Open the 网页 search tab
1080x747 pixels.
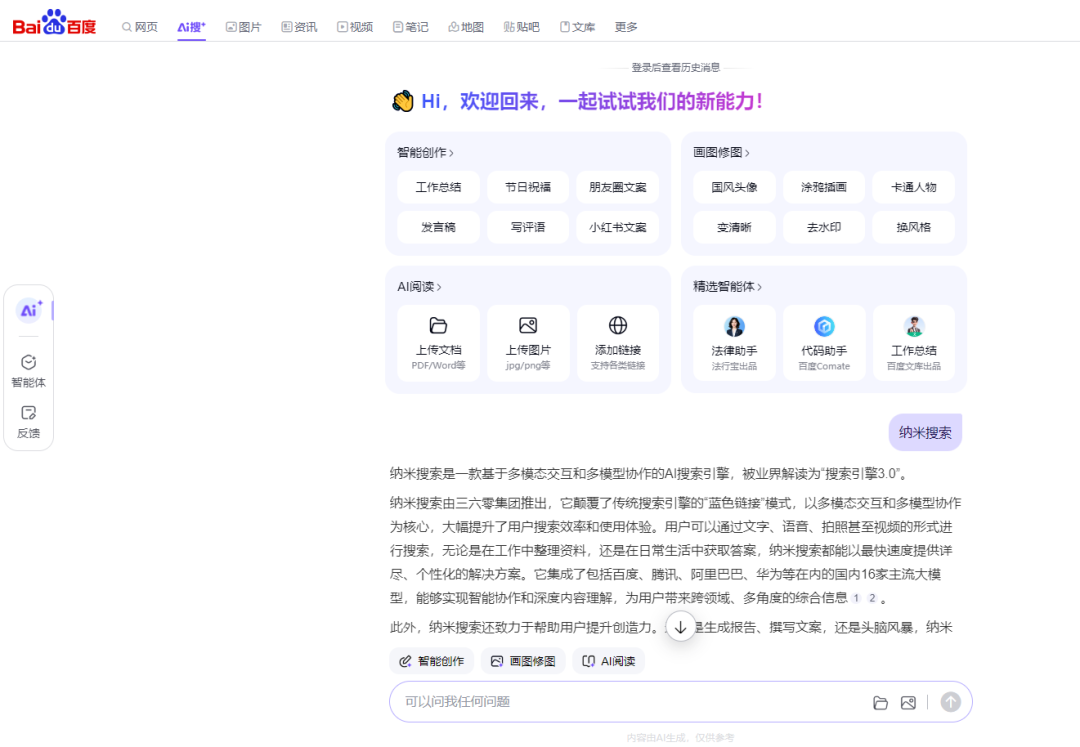(x=140, y=27)
